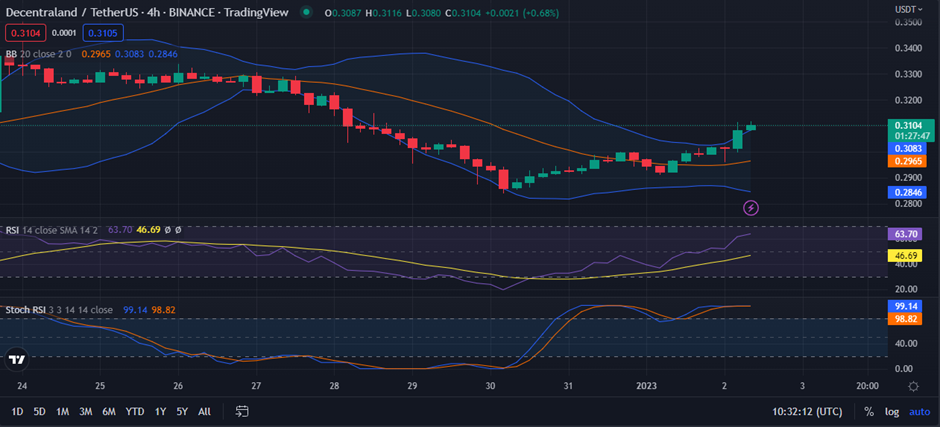This screenshot has height=427, width=940.
Task: Open the TradingView logo link
Action: click(17, 360)
